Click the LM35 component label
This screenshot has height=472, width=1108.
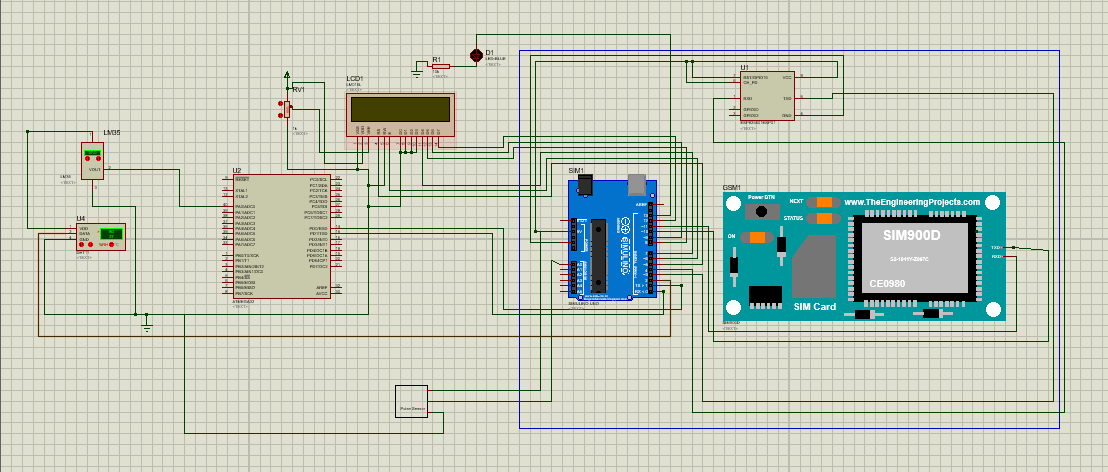click(112, 133)
